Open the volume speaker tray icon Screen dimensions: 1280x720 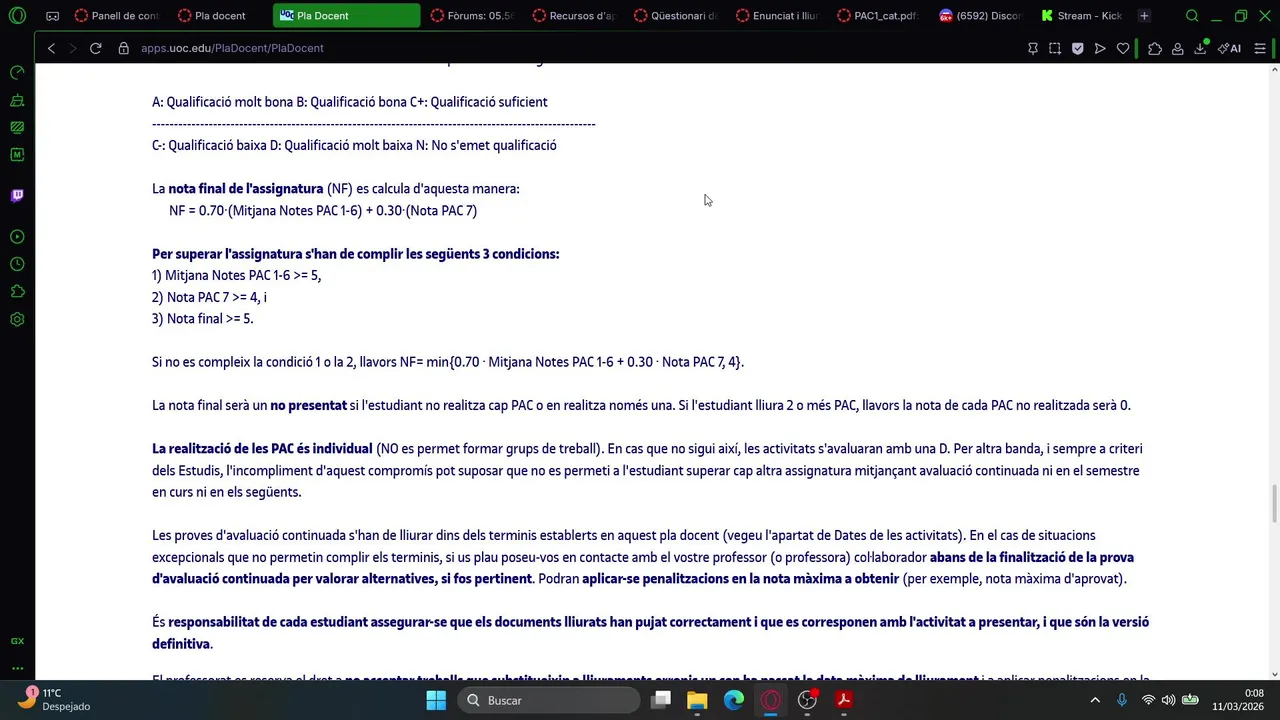(x=1168, y=700)
